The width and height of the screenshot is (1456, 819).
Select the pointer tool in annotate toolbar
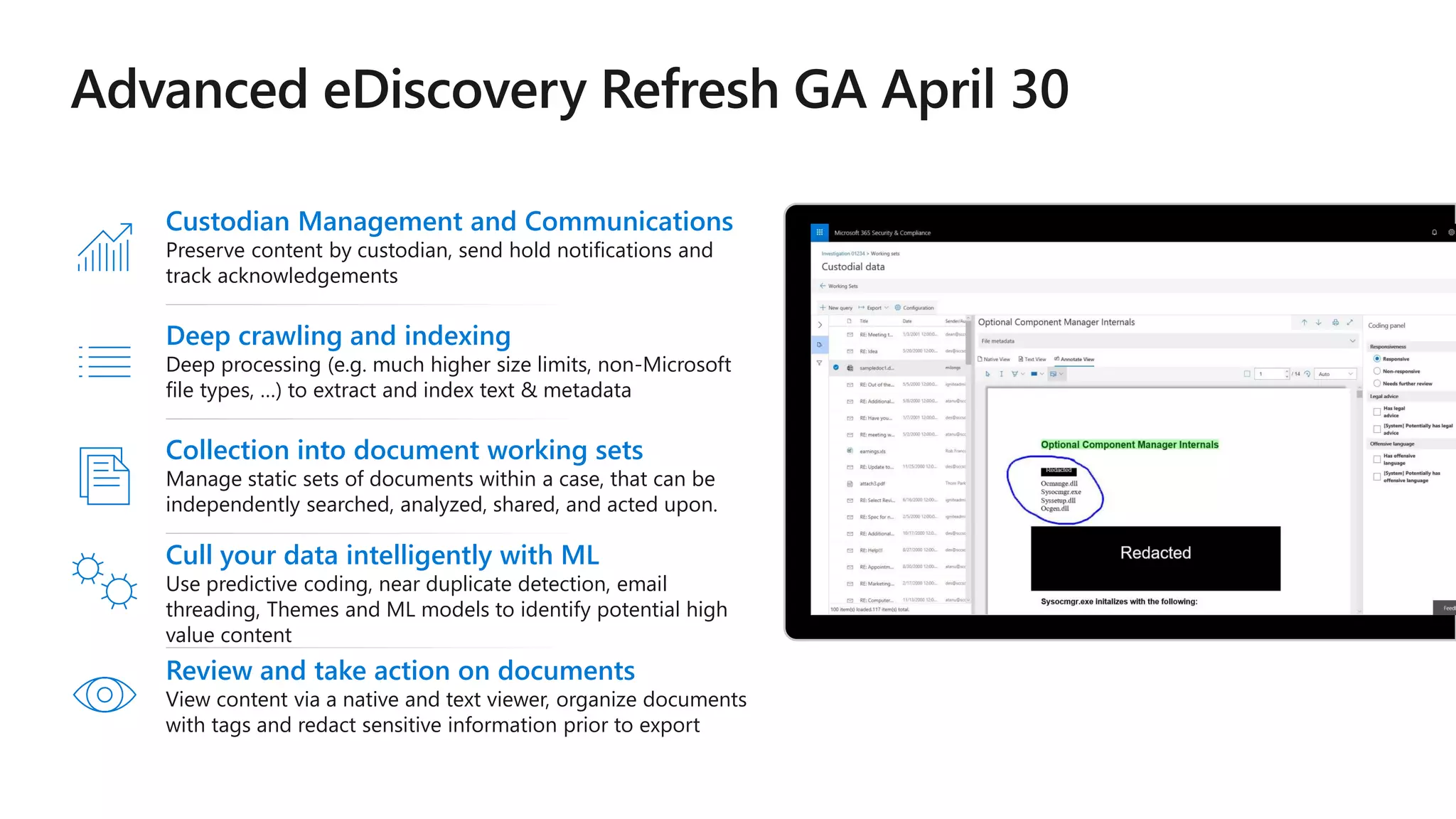(x=987, y=374)
